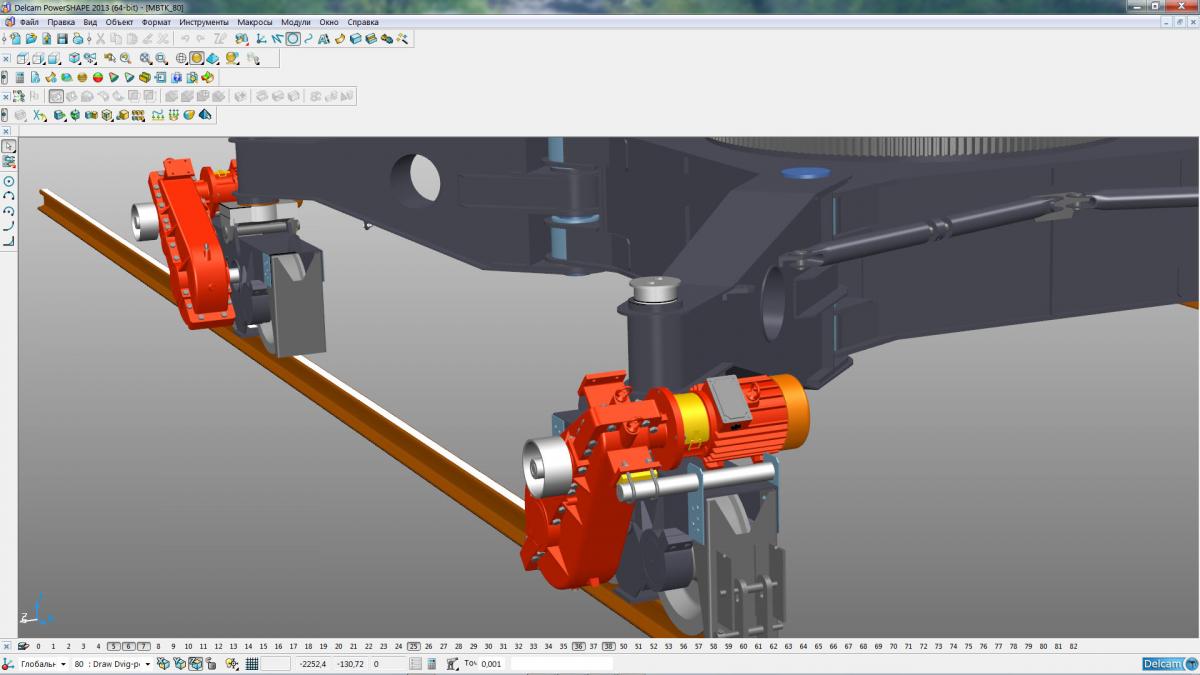Screen dimensions: 1200x675
Task: Toggle level 6 in levels bar
Action: [x=129, y=646]
